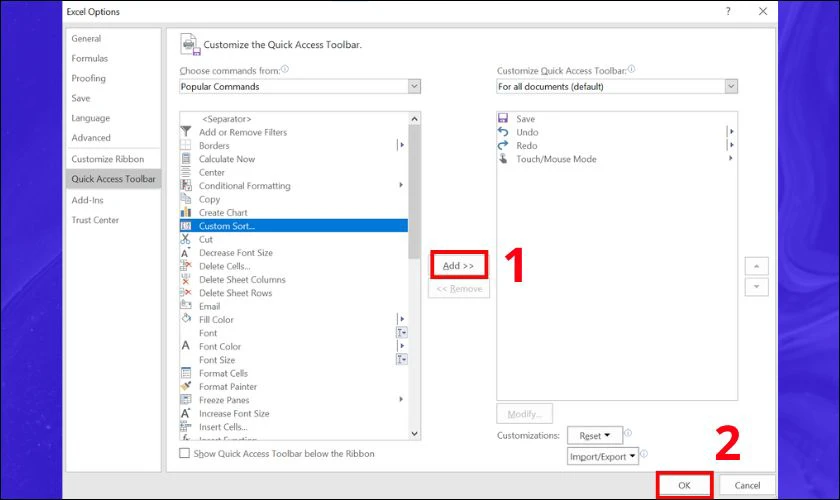This screenshot has height=500, width=840.
Task: Click the help question mark button
Action: pyautogui.click(x=728, y=11)
